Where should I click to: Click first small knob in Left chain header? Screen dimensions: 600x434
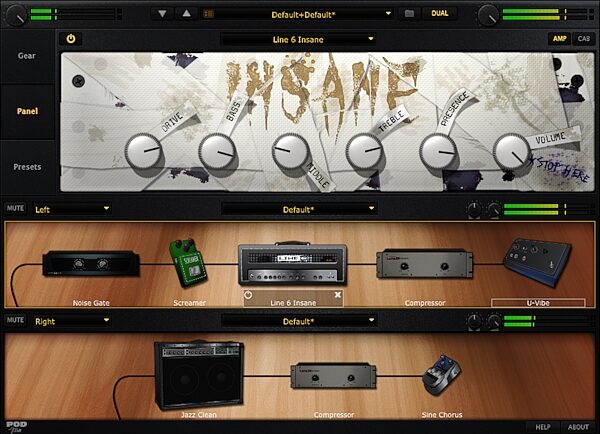[474, 209]
